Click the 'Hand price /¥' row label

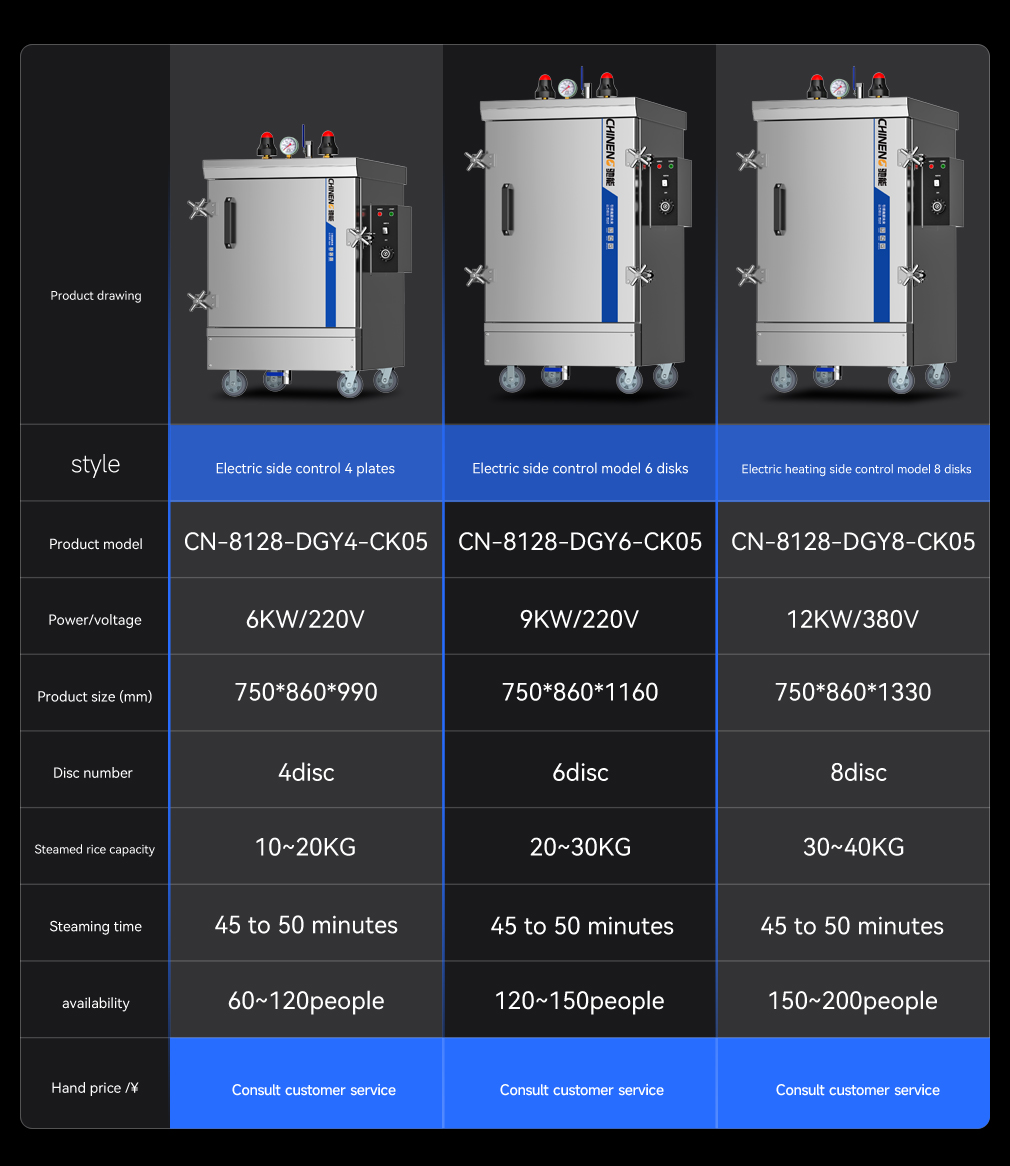(95, 1088)
